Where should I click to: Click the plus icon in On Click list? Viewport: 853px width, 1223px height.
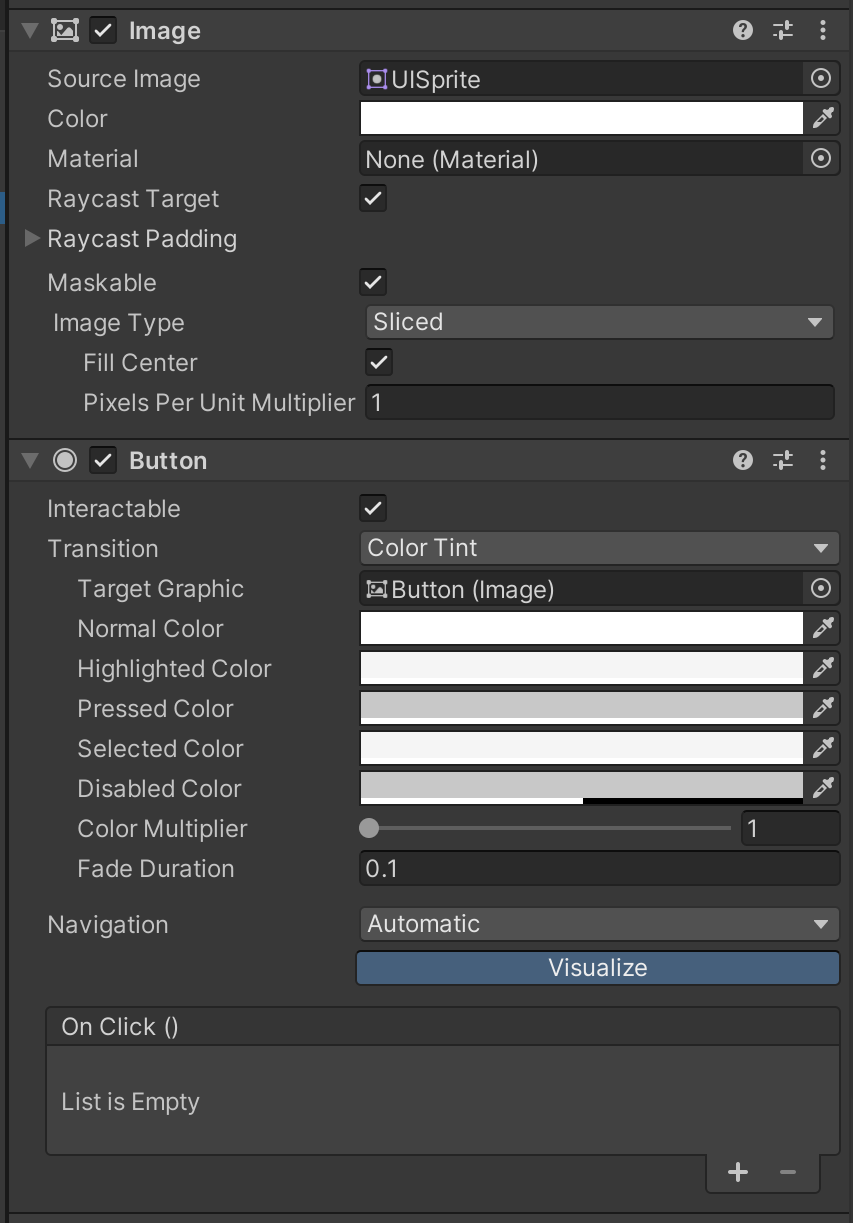tap(738, 1172)
